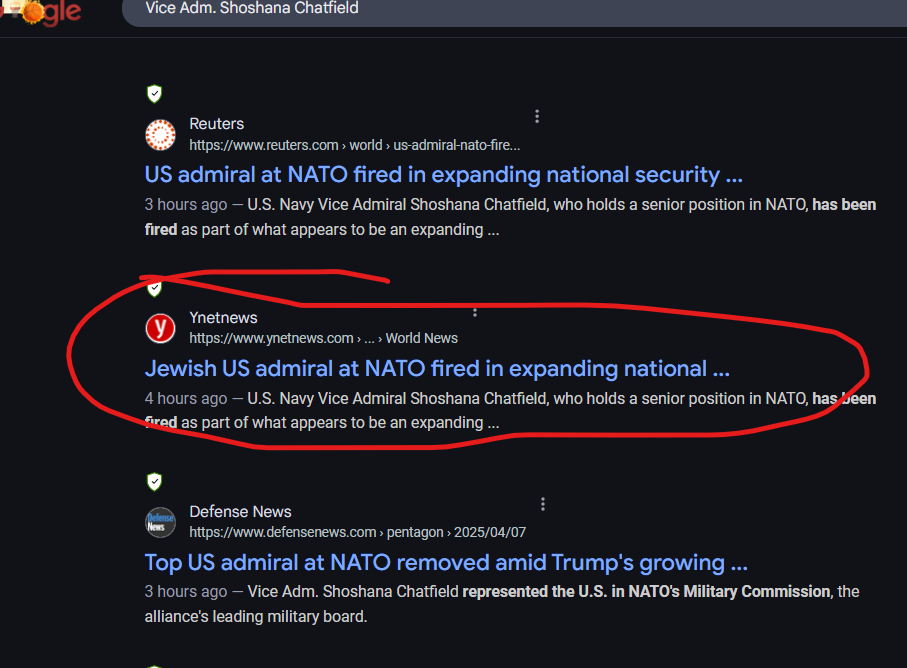
Task: Click the Ynetnews source name
Action: (x=223, y=318)
